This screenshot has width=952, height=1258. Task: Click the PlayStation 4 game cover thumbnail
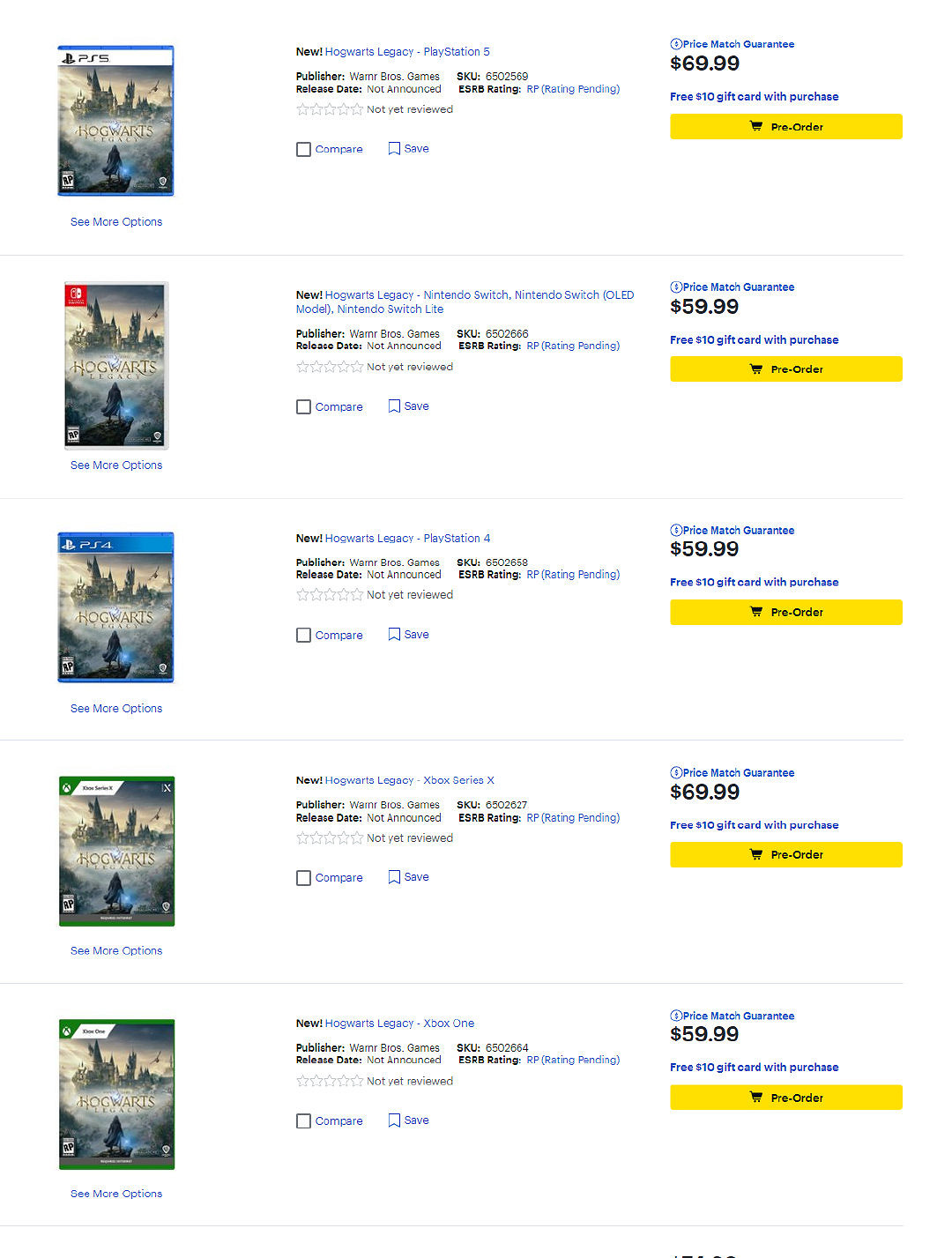point(115,607)
